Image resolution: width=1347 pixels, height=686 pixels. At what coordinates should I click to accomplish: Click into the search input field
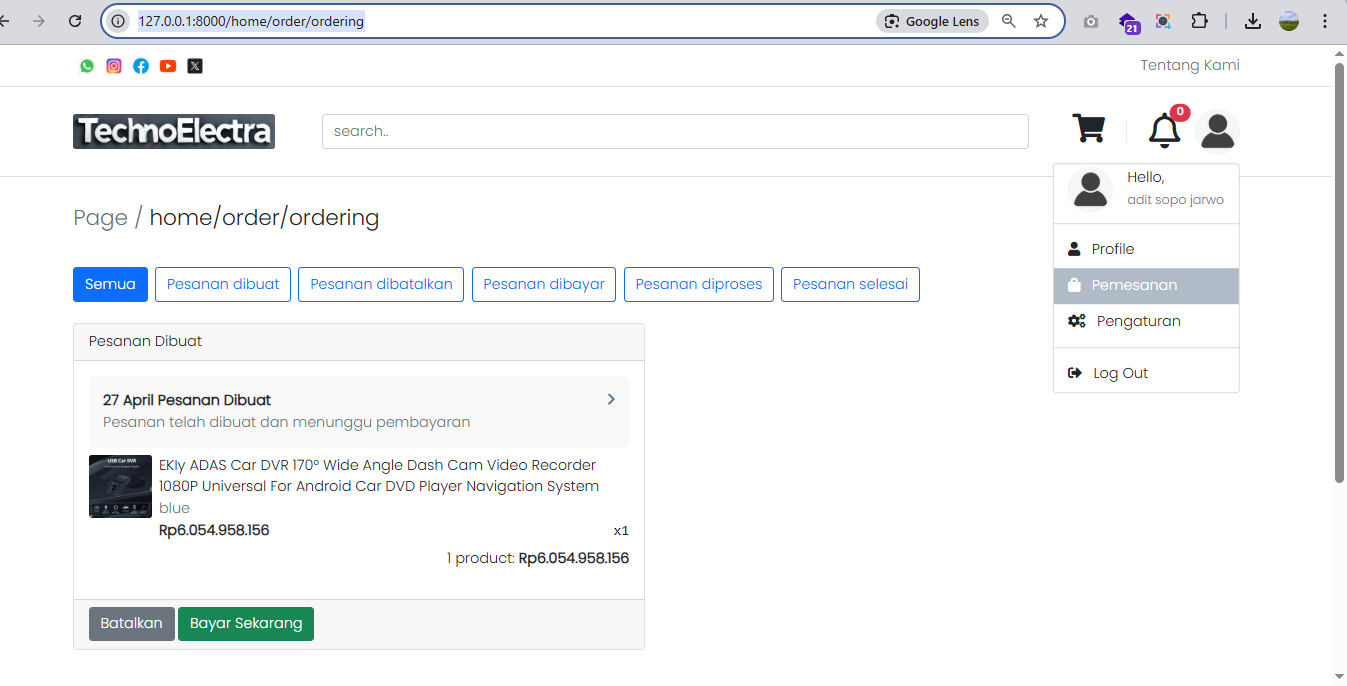[675, 131]
